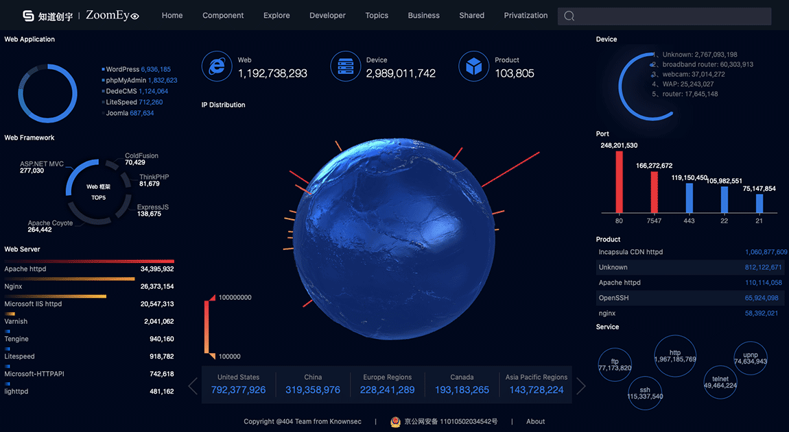Open the Developer menu item
The image size is (789, 432).
tap(327, 16)
